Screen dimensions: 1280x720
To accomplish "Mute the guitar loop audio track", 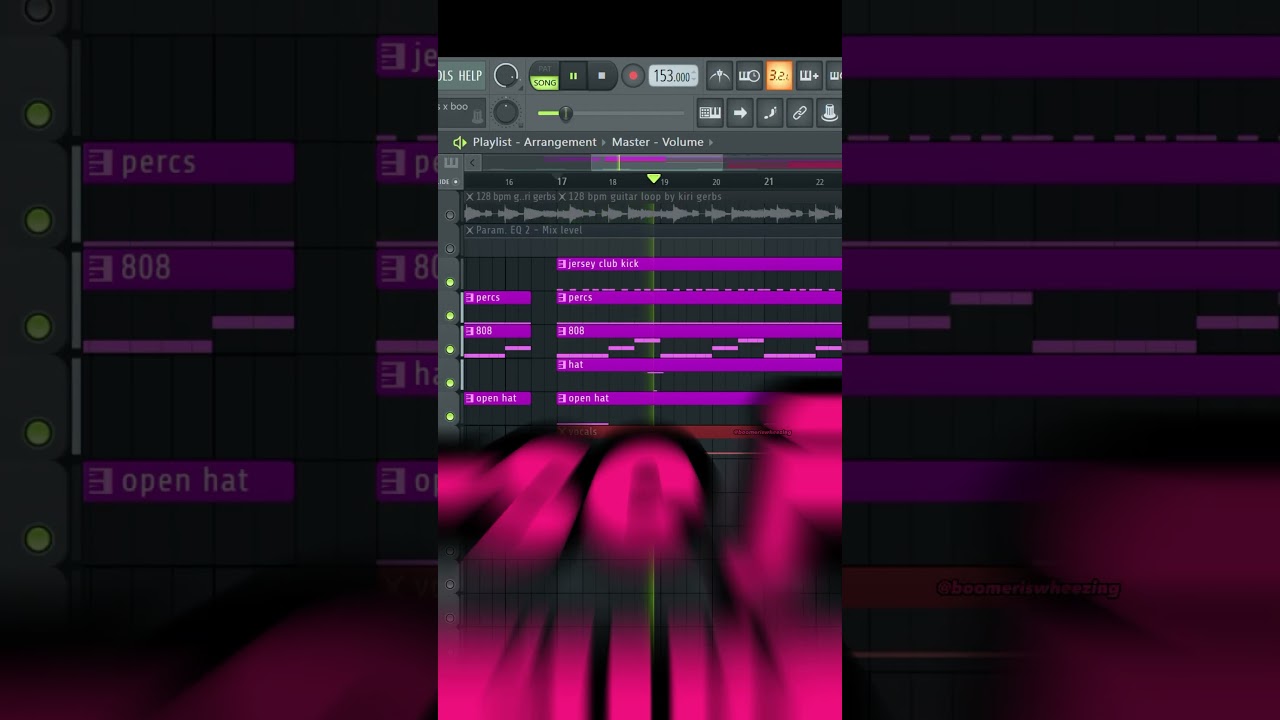I will click(x=450, y=215).
